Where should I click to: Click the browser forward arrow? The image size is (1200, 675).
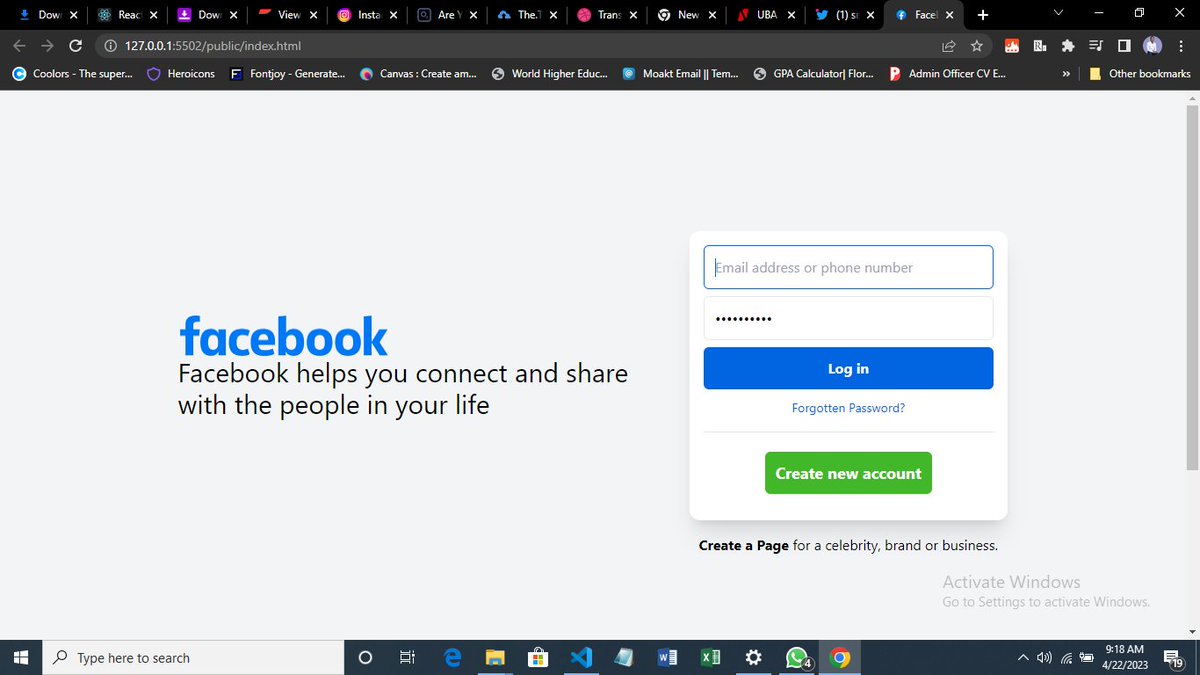point(47,46)
